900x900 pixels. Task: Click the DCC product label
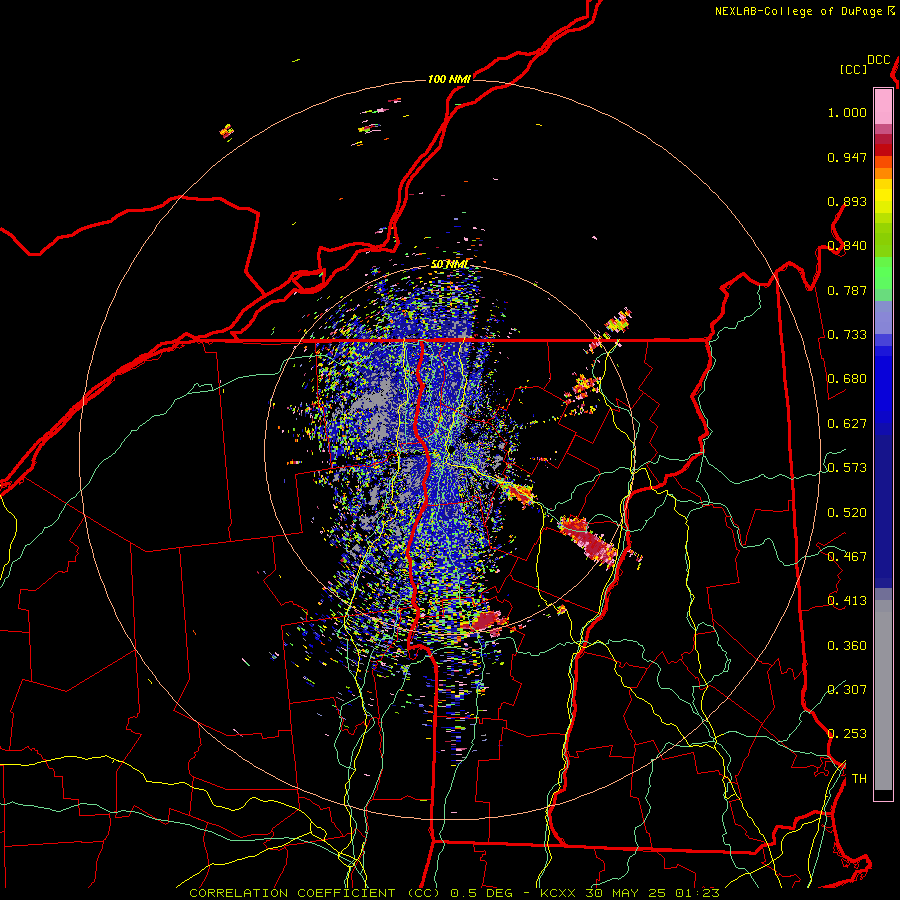pyautogui.click(x=879, y=60)
